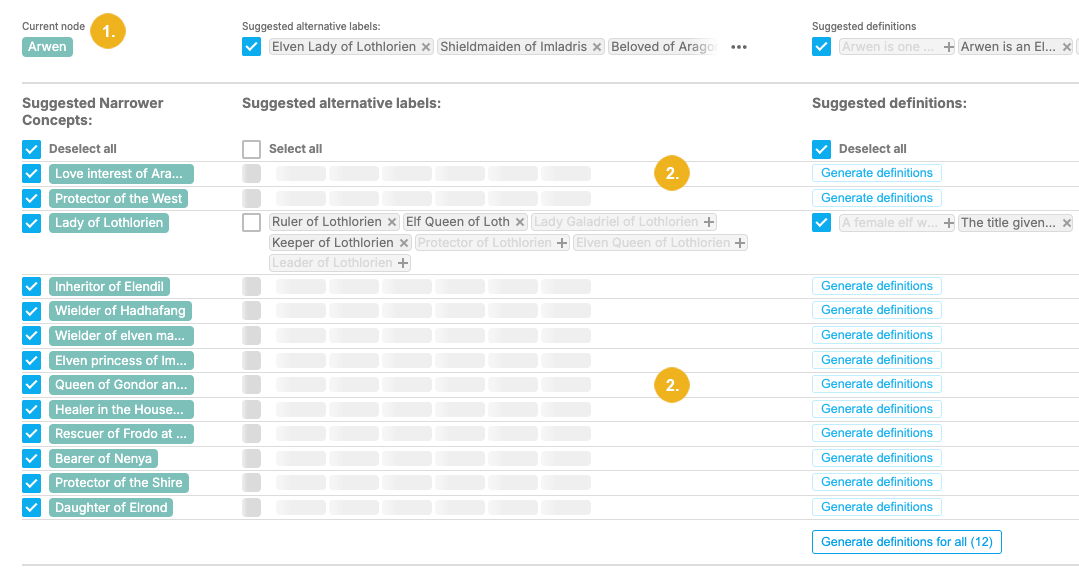Open the 'Daughter of Elrond' concept tag
The image size is (1079, 569).
111,507
